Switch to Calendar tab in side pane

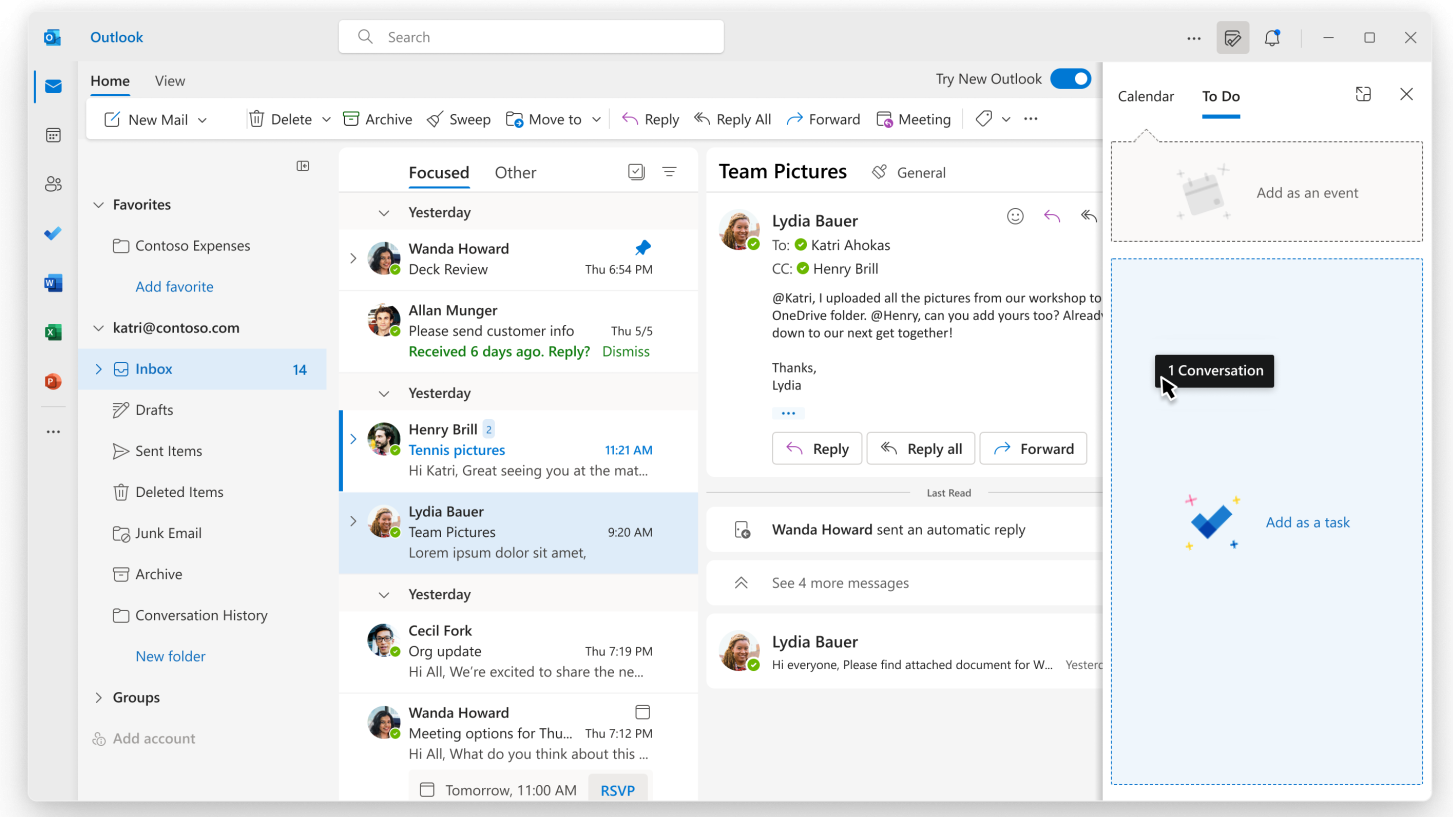[x=1146, y=96]
